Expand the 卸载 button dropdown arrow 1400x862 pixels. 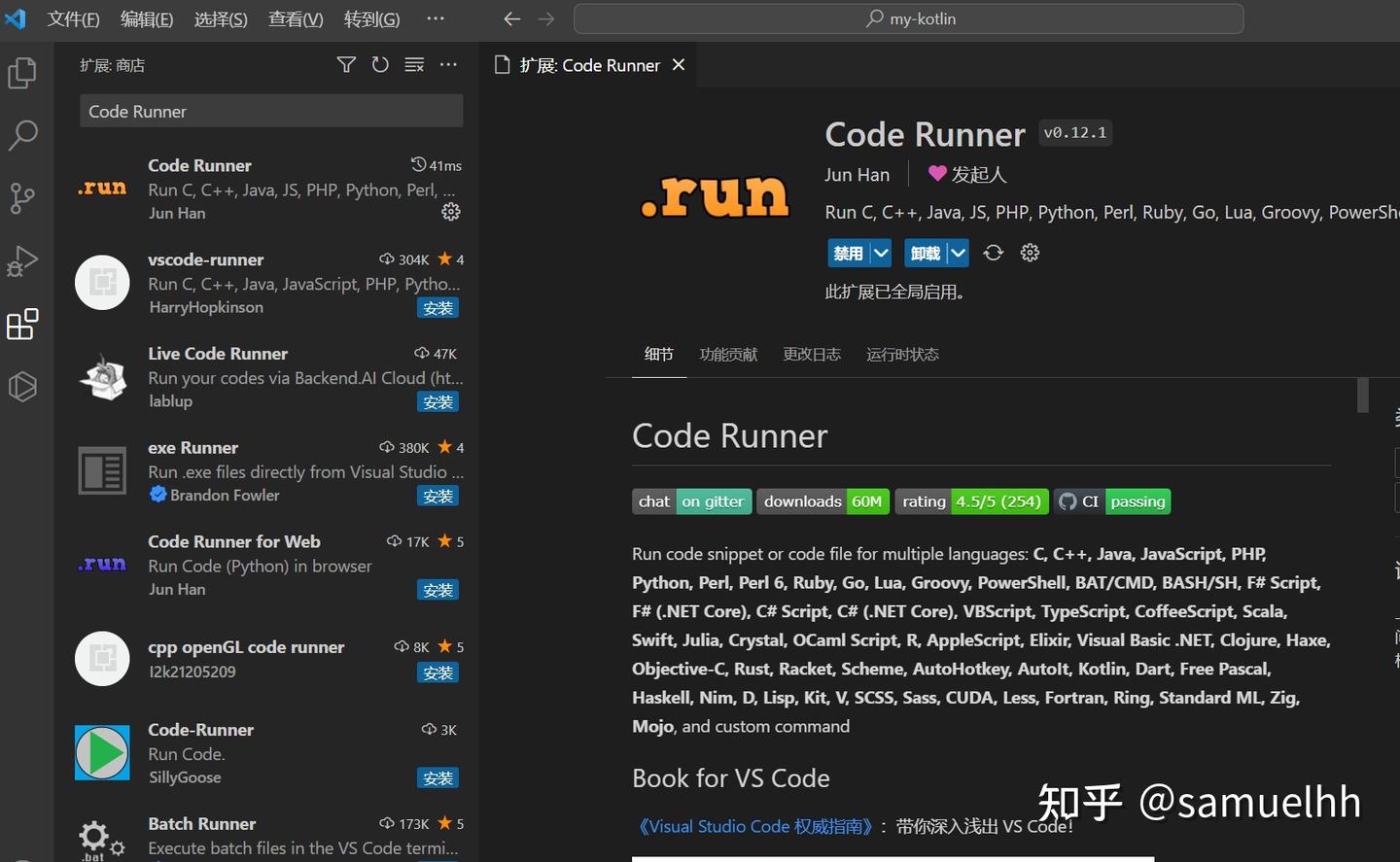pos(957,253)
